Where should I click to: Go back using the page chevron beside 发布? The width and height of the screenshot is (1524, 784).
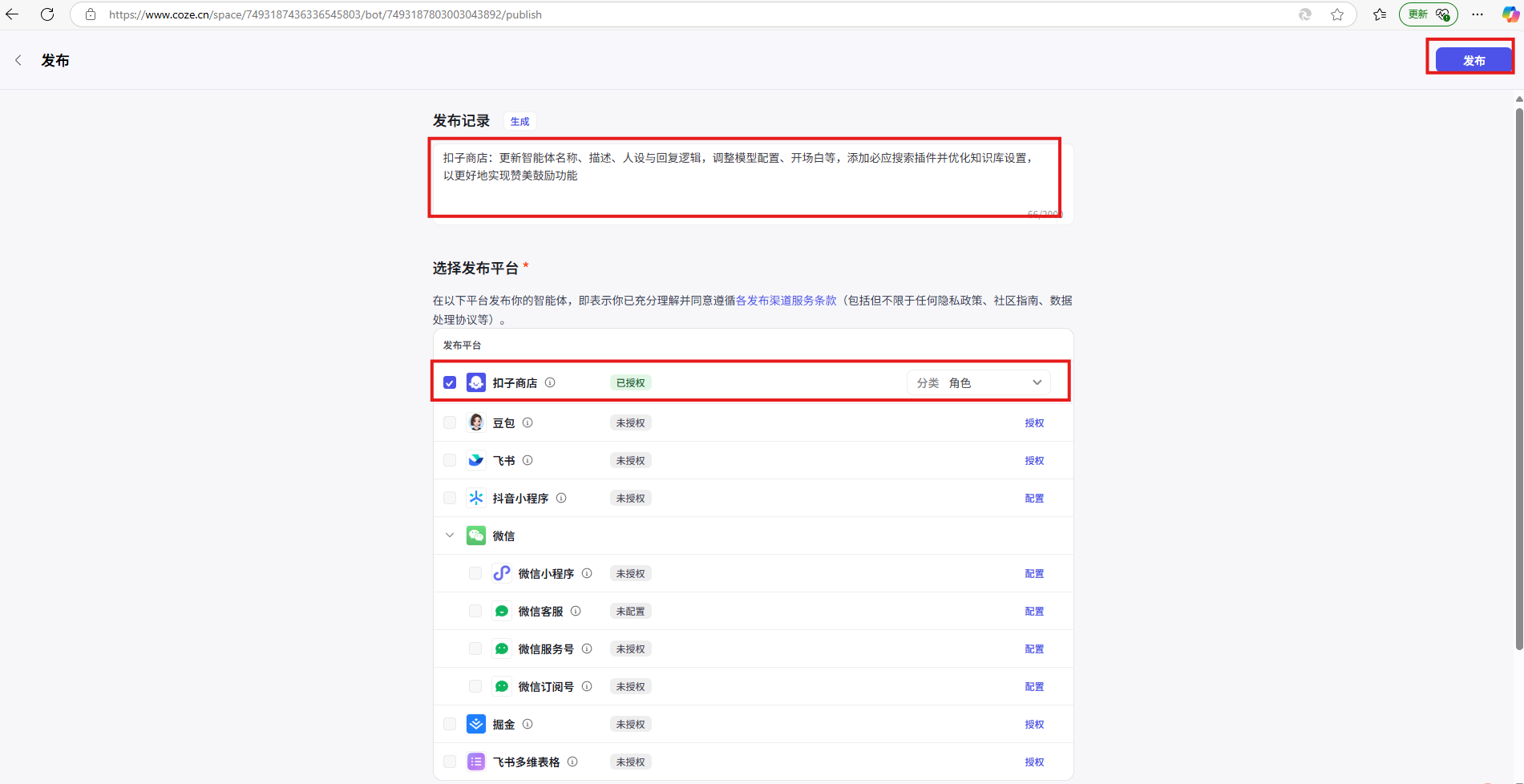tap(18, 60)
